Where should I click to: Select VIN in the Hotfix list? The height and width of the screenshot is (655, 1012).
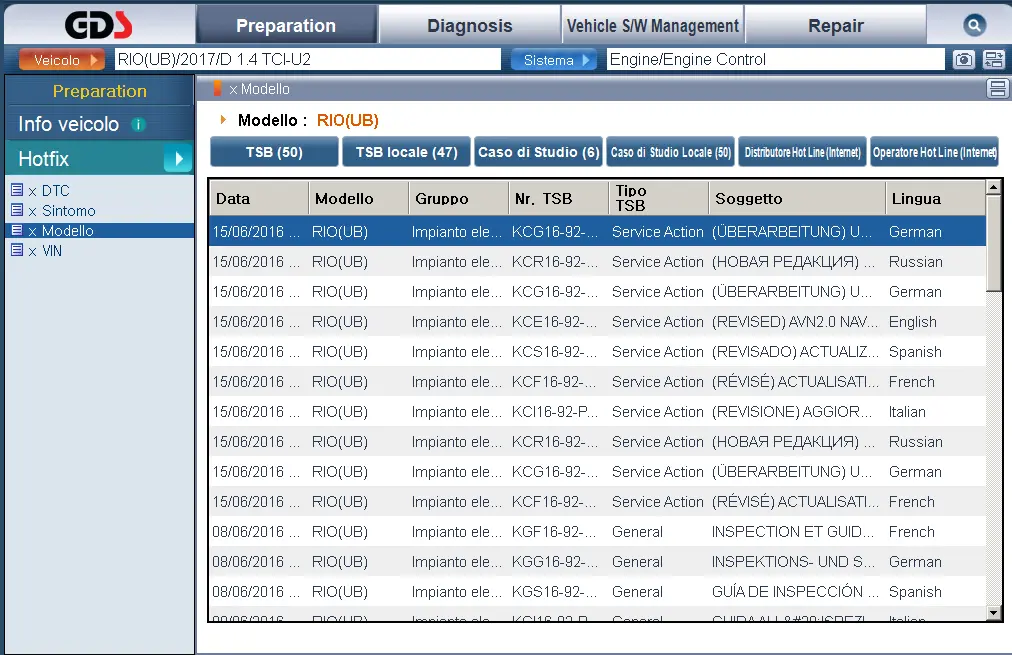click(x=52, y=250)
